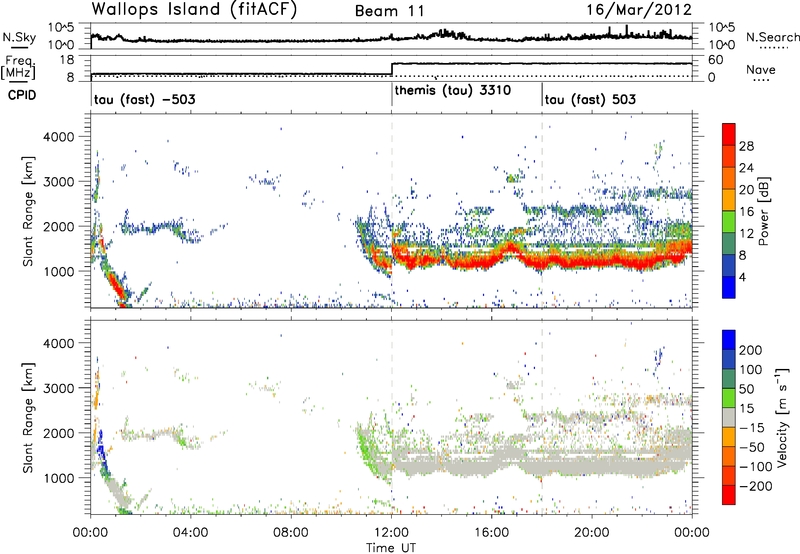800x554 pixels.
Task: Click the frequency step-up at 12:00
Action: [392, 69]
